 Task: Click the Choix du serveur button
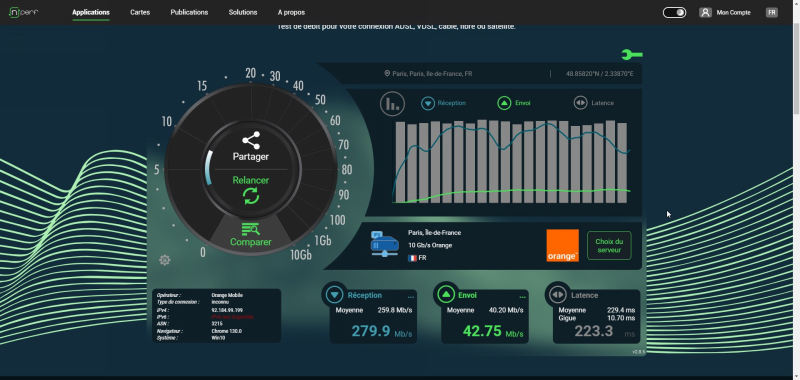click(x=609, y=245)
